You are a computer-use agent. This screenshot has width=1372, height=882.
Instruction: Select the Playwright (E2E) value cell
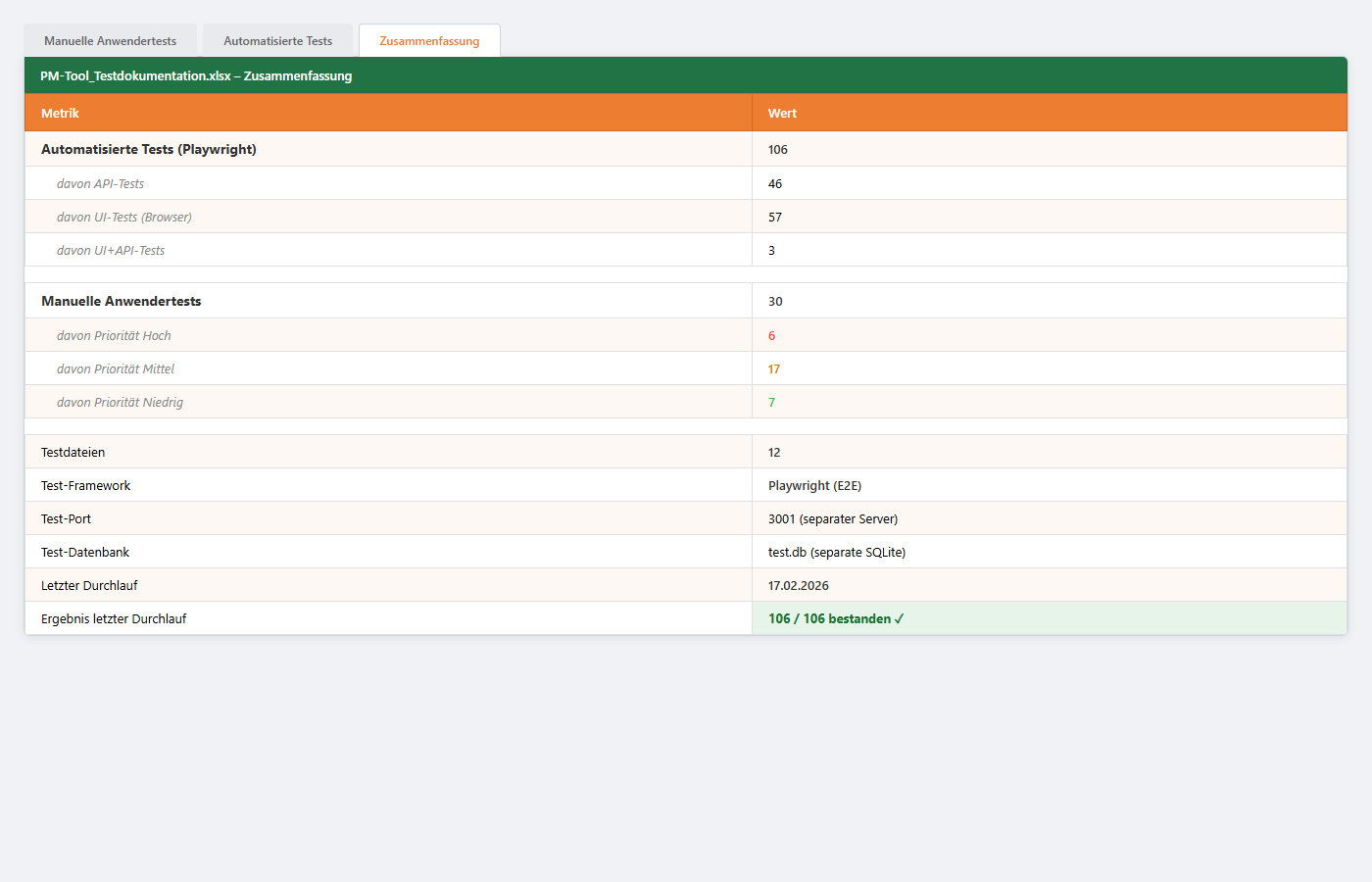[x=1050, y=485]
